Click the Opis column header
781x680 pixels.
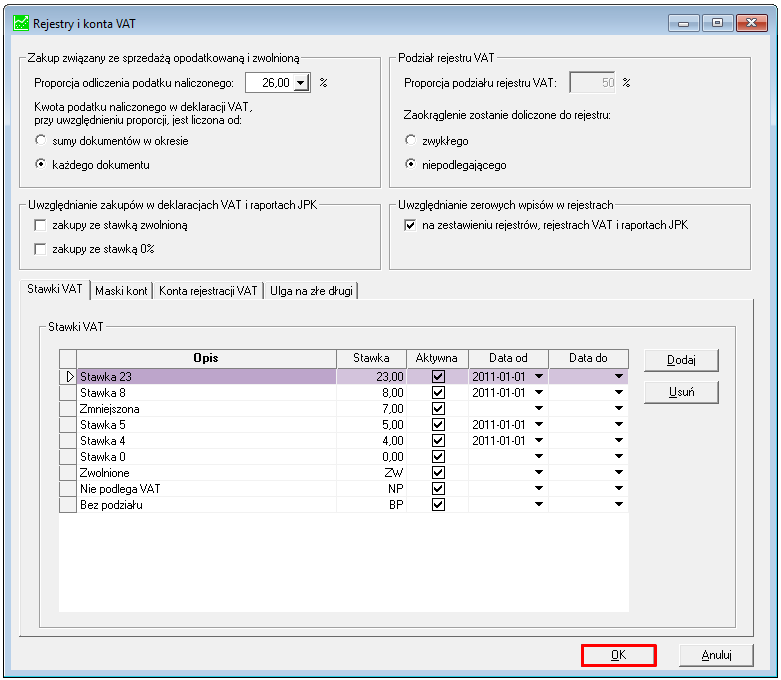[x=206, y=358]
